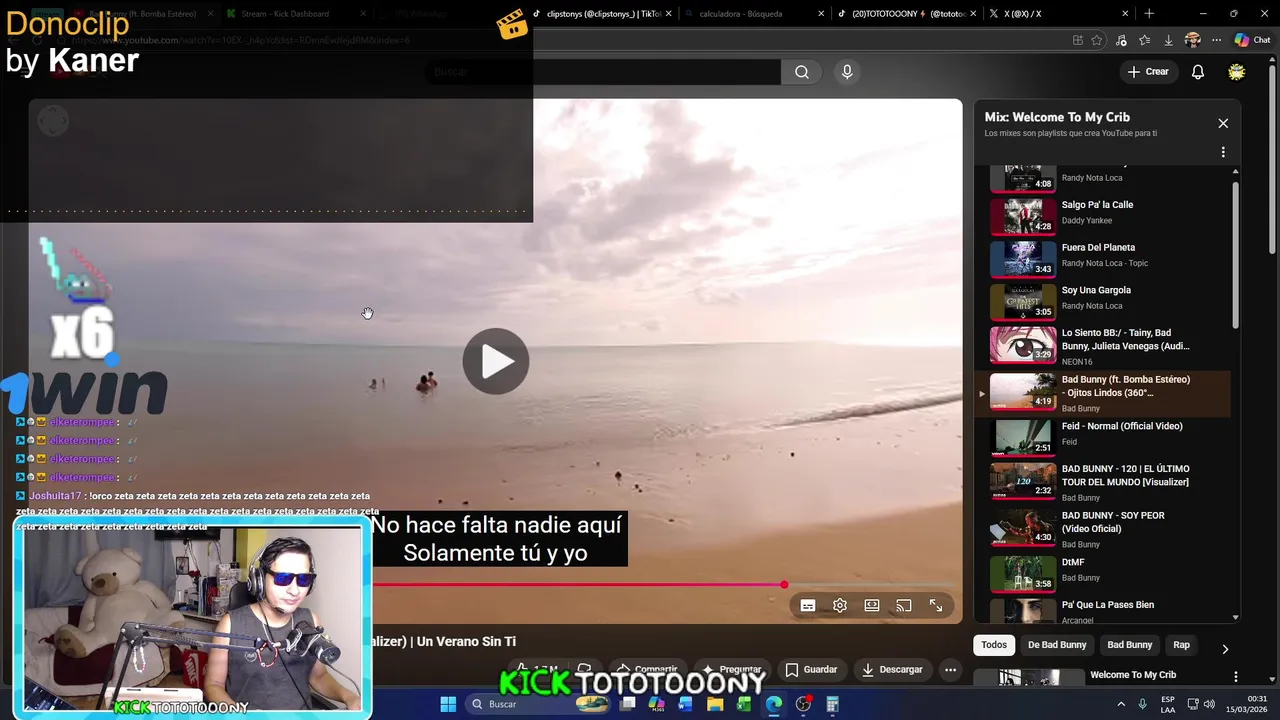This screenshot has height=720, width=1280.
Task: Open File Explorer from taskbar
Action: [715, 704]
